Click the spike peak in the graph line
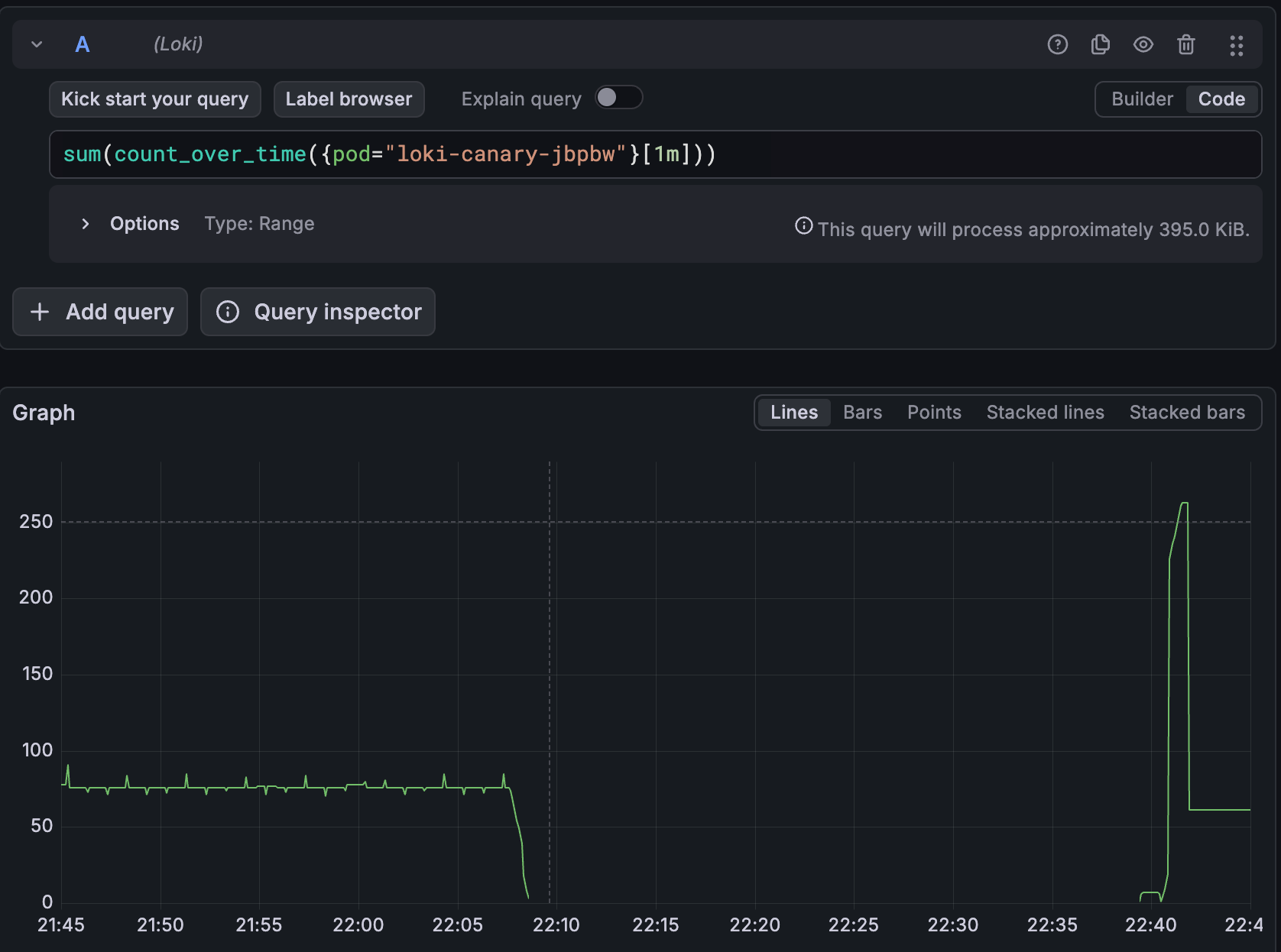Image resolution: width=1281 pixels, height=952 pixels. pyautogui.click(x=1185, y=503)
